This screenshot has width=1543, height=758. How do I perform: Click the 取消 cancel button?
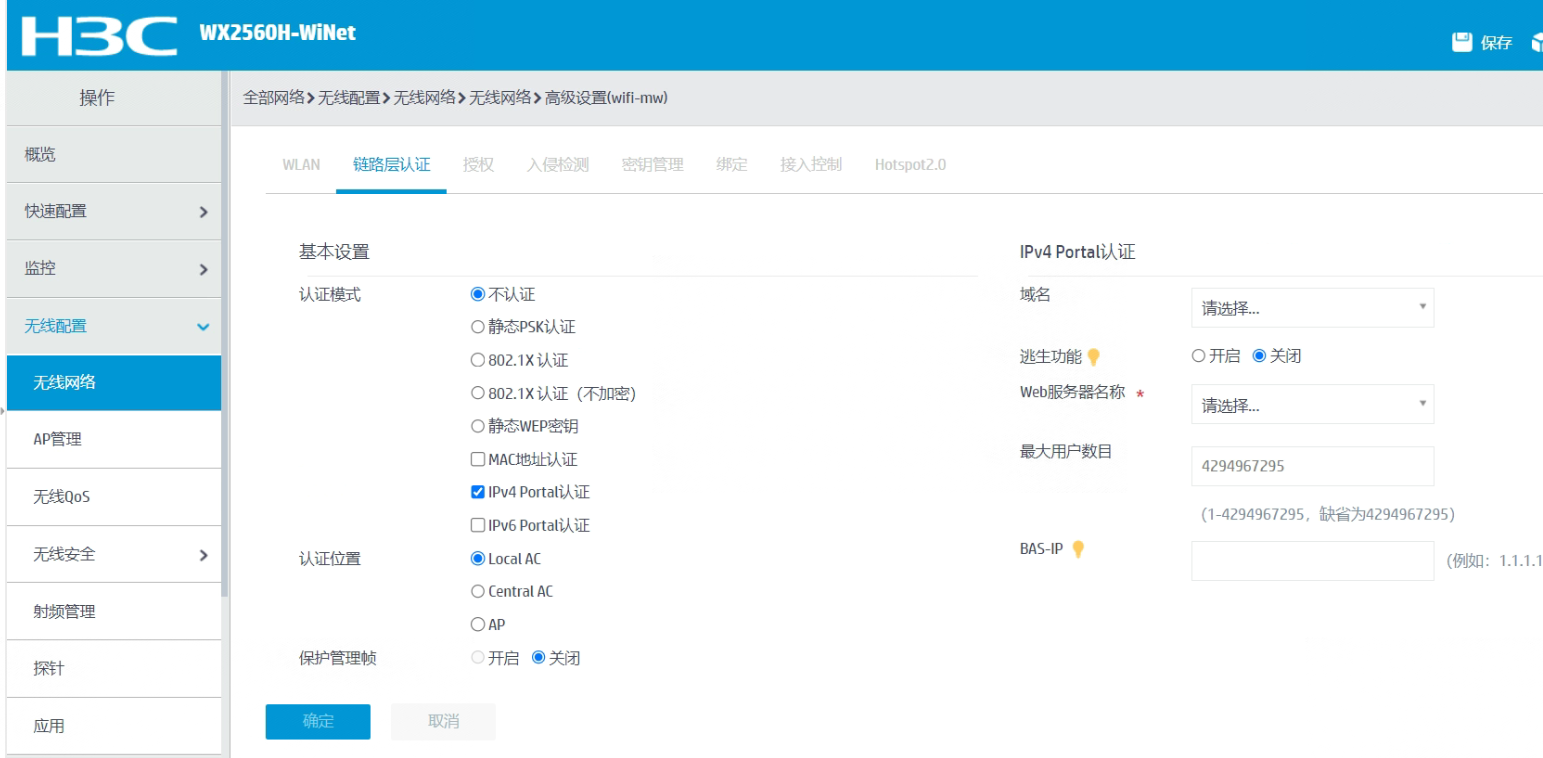[x=443, y=721]
